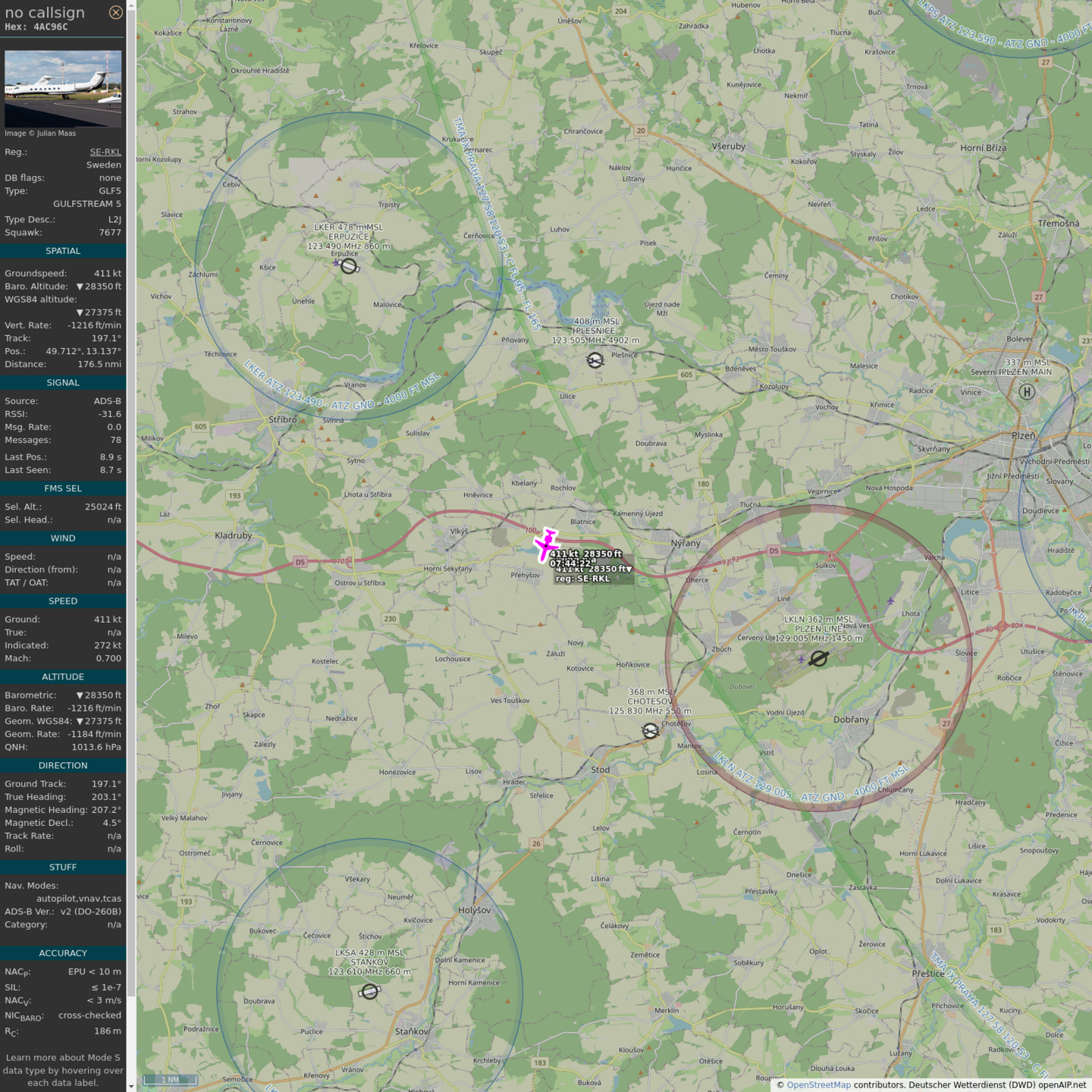Click the Staňkov LKSA airfield symbol
The image size is (1092, 1092).
[369, 992]
